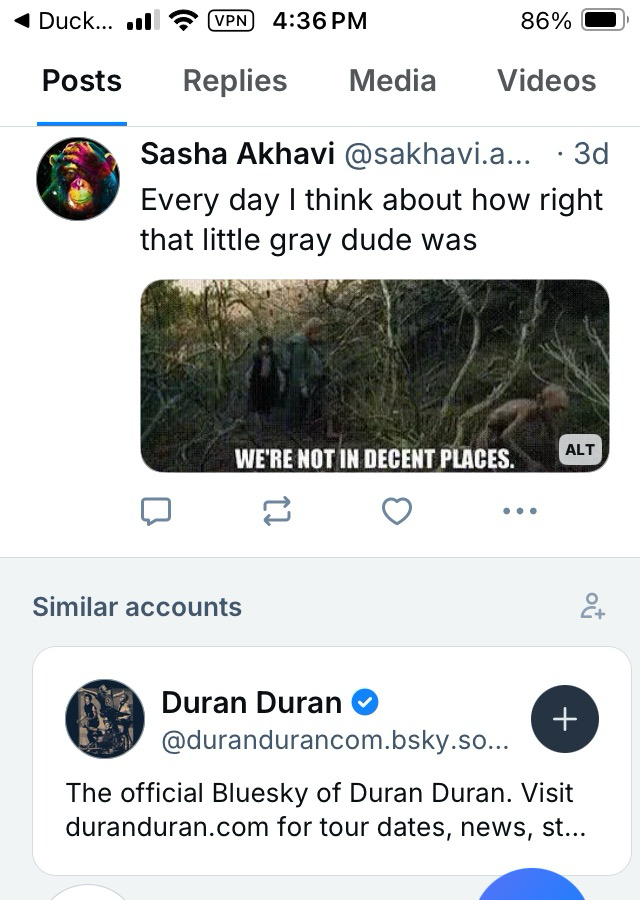Repost Sasha Akhavi's post
Image resolution: width=640 pixels, height=900 pixels.
(x=276, y=512)
